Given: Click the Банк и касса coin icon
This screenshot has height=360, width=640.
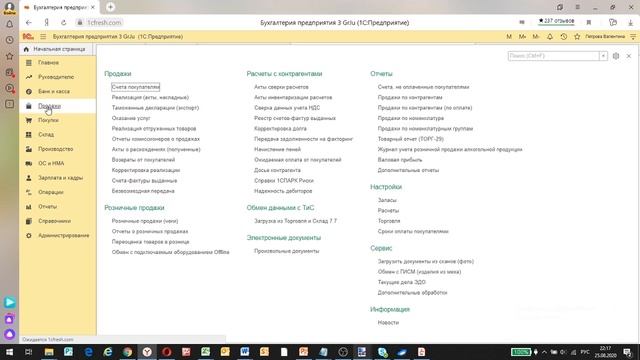Looking at the screenshot, I should (29, 91).
